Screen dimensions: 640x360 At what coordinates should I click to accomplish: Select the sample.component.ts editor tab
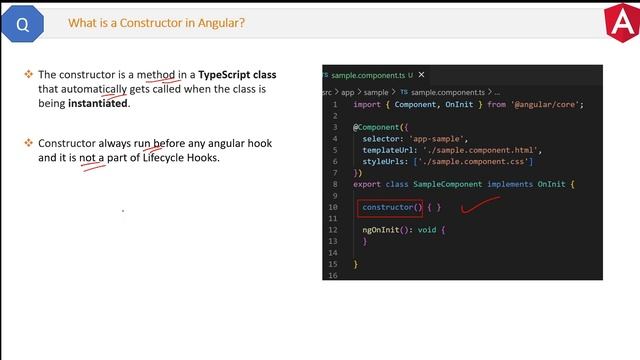(x=371, y=75)
